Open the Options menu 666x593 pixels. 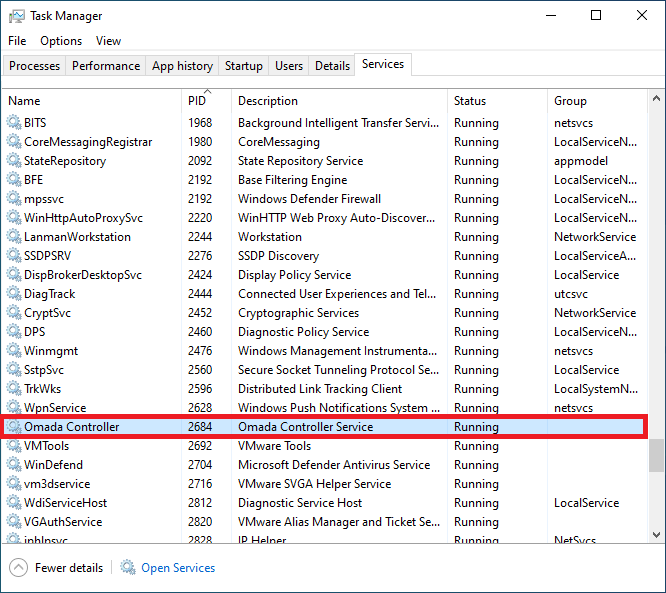click(x=61, y=41)
